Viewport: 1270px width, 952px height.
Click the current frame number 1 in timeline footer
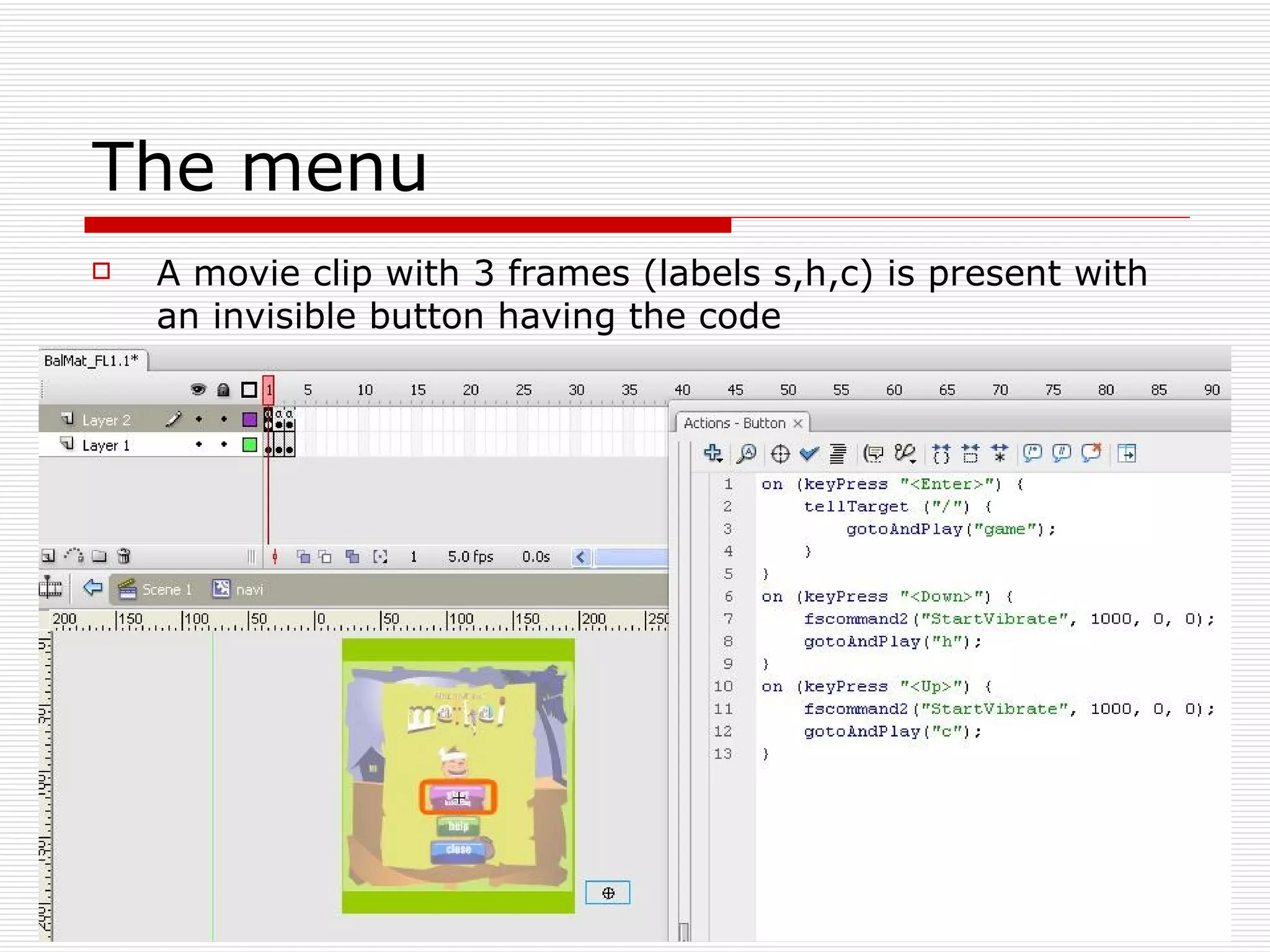coord(414,557)
